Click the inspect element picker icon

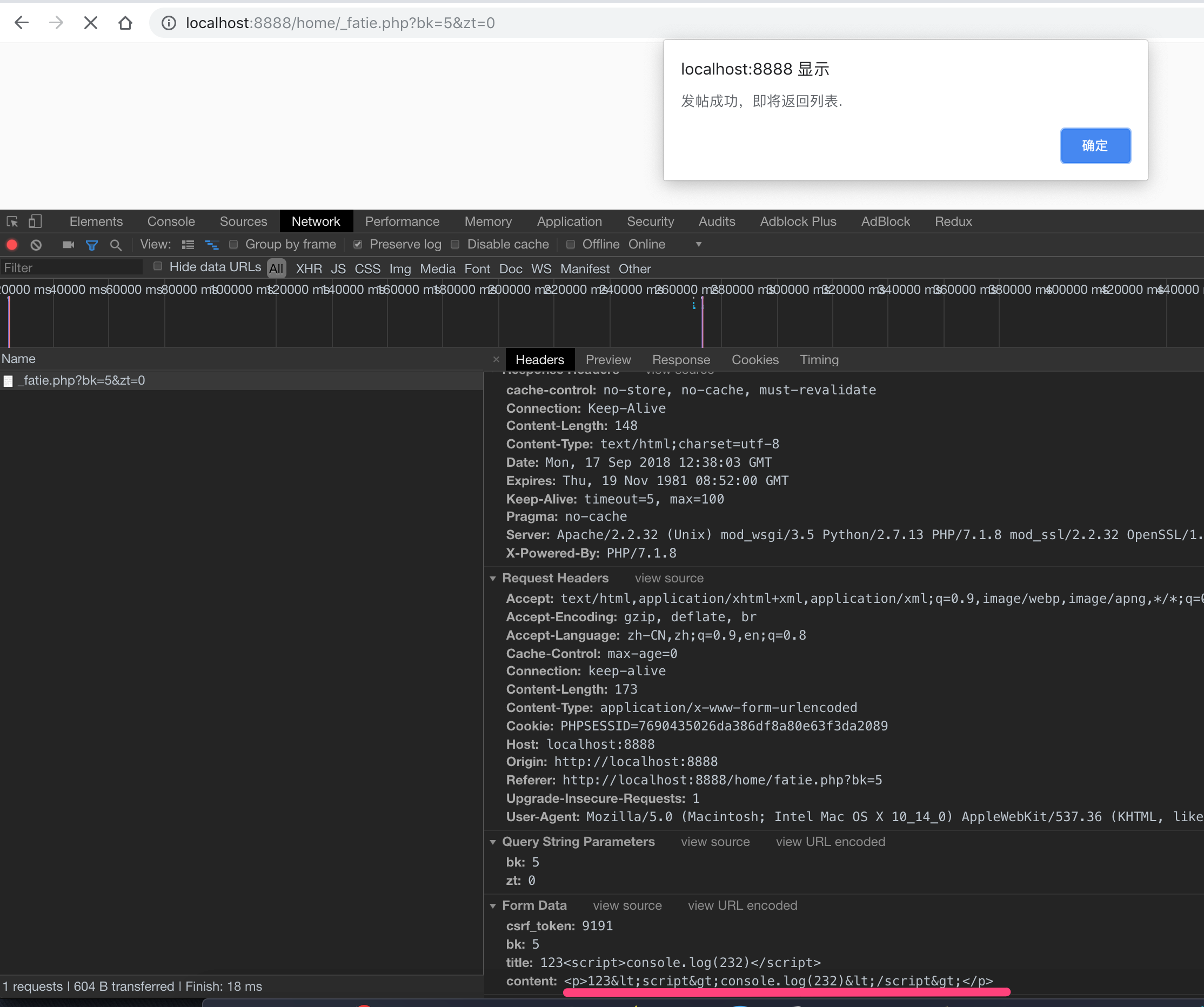12,222
